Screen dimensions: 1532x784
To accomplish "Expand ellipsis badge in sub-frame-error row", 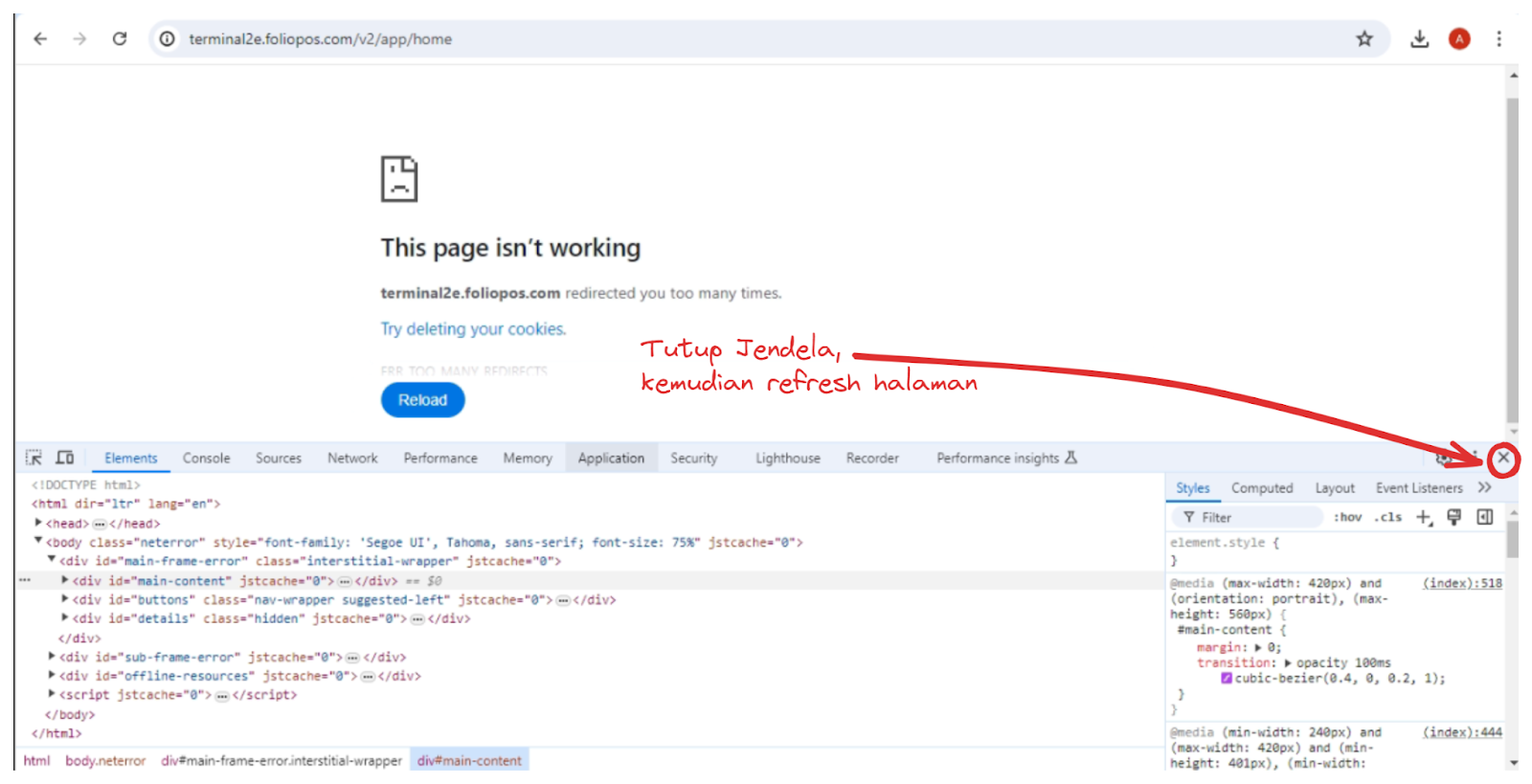I will 352,658.
